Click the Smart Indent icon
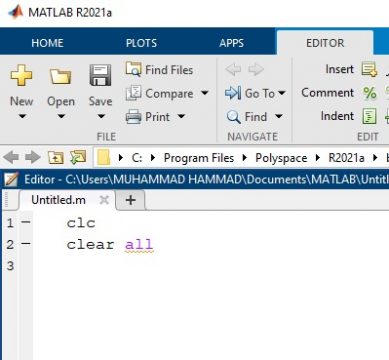 369,116
